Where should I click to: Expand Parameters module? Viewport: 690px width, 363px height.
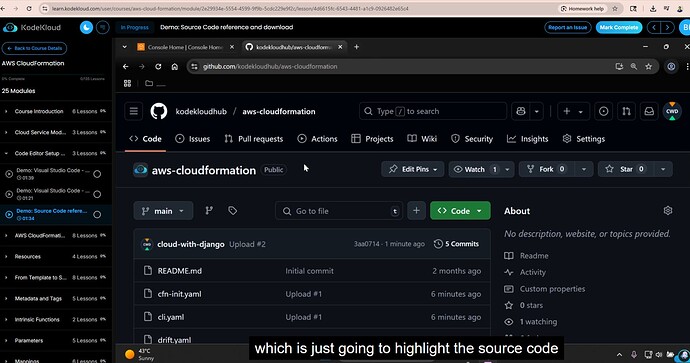55,340
